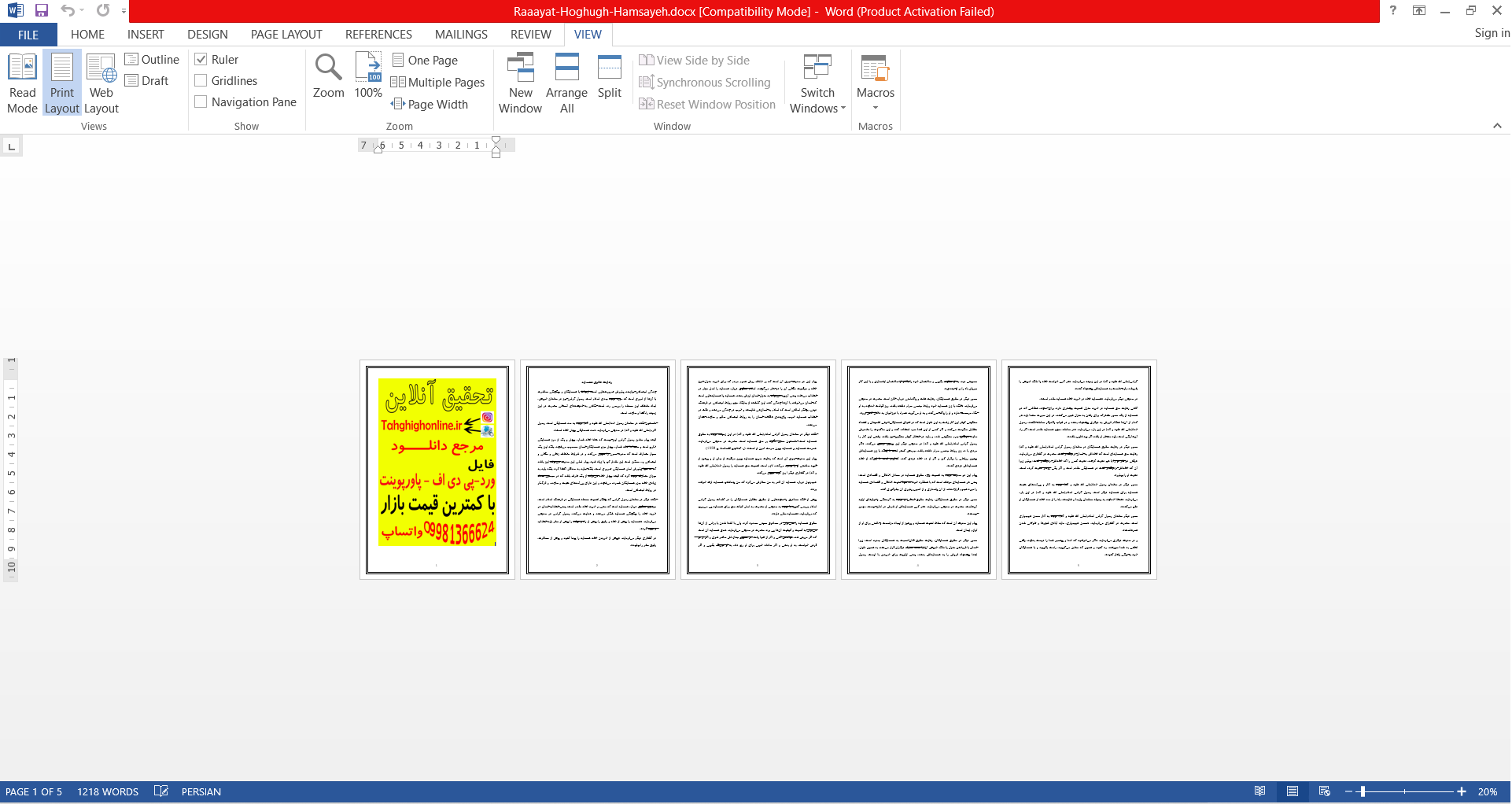Image resolution: width=1512 pixels, height=804 pixels.
Task: Open Word Help question mark
Action: click(x=1393, y=10)
